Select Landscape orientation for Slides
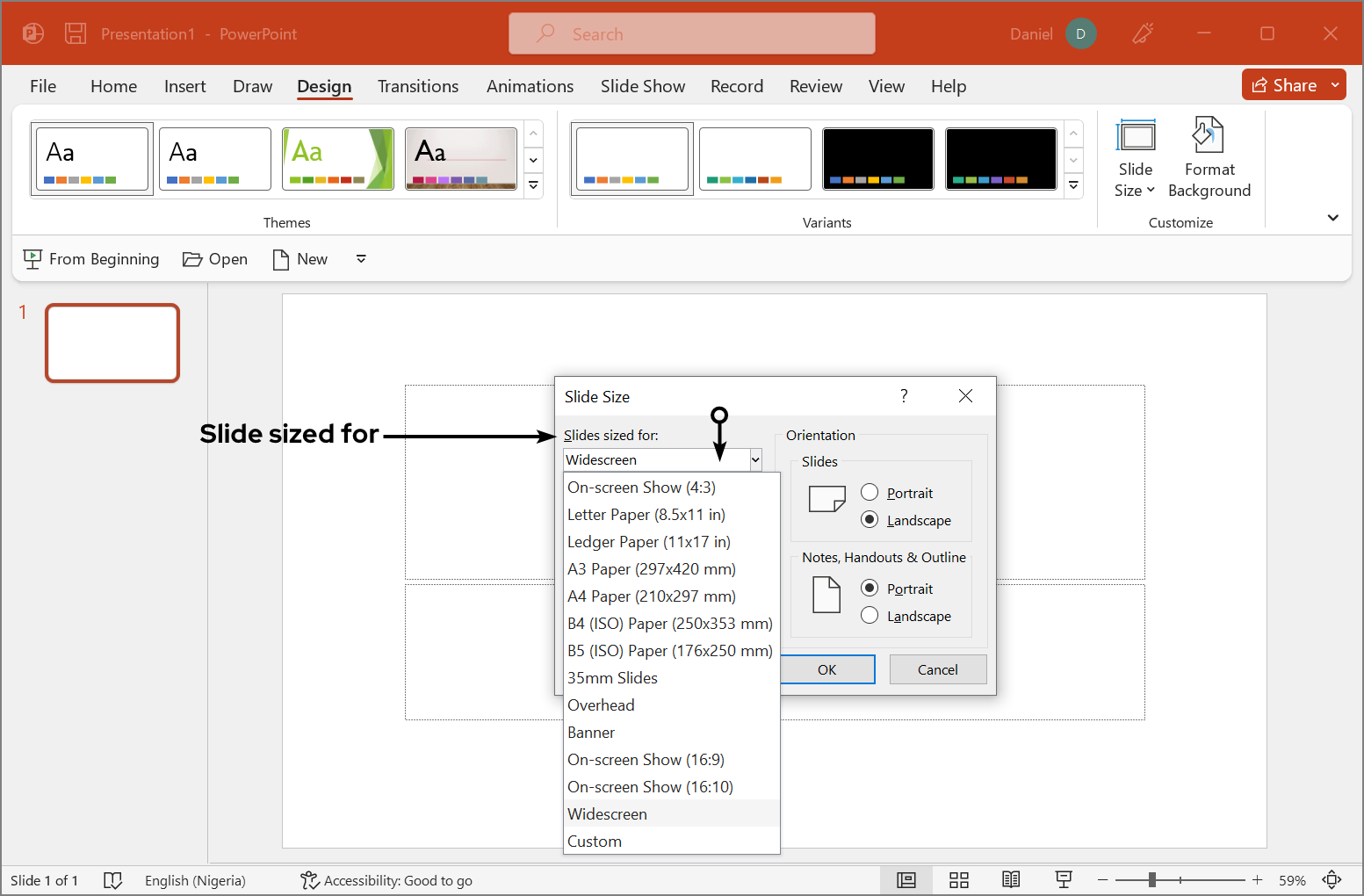The width and height of the screenshot is (1364, 896). click(870, 520)
